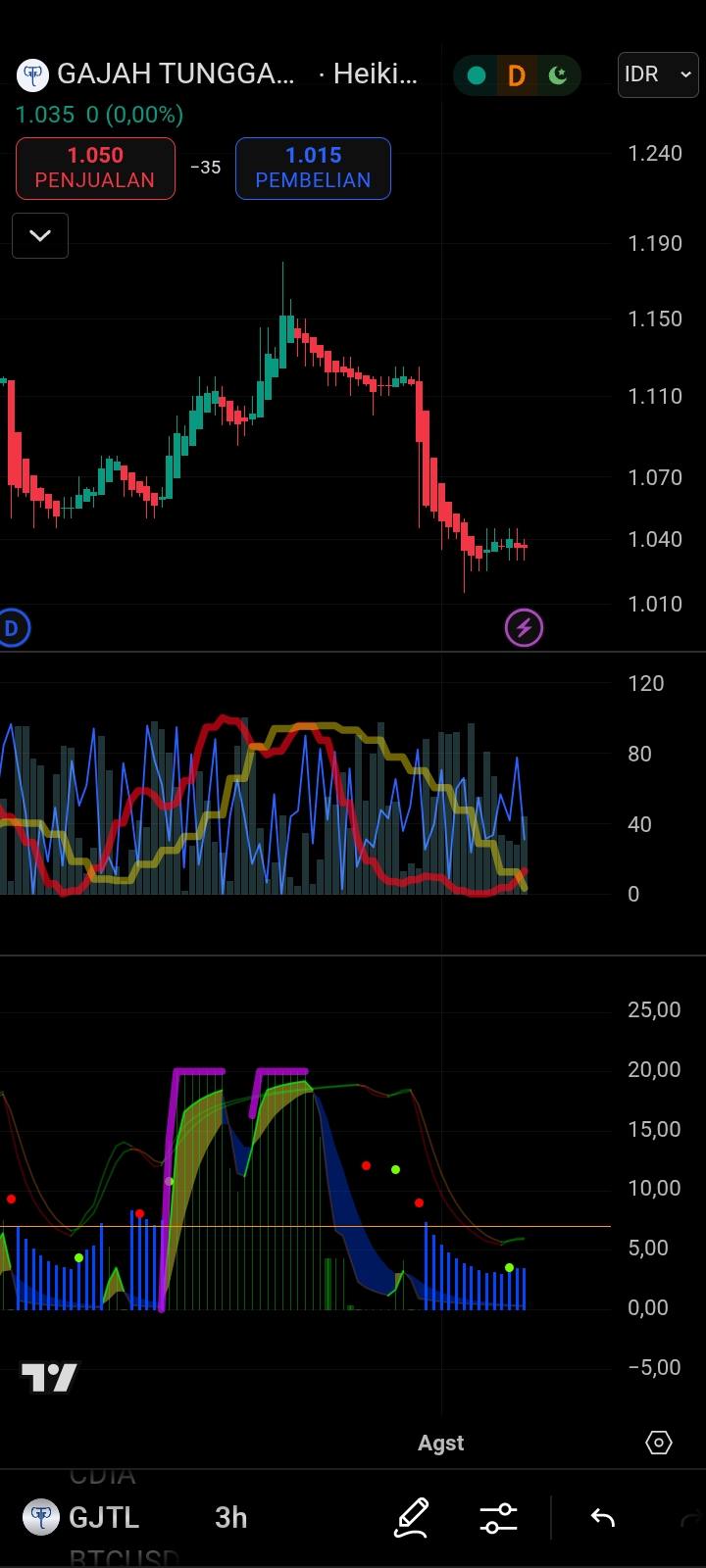
Task: Tap the undo arrow icon
Action: pos(602,1518)
